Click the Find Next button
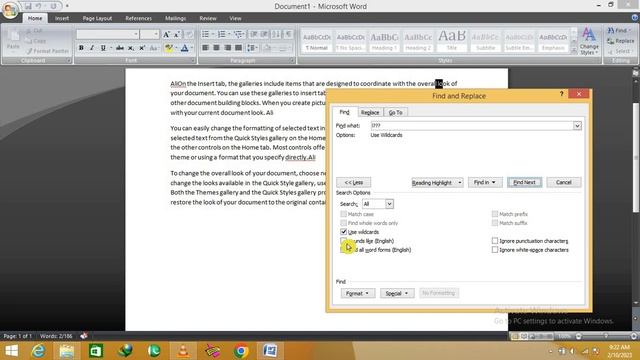The width and height of the screenshot is (640, 360). 524,182
